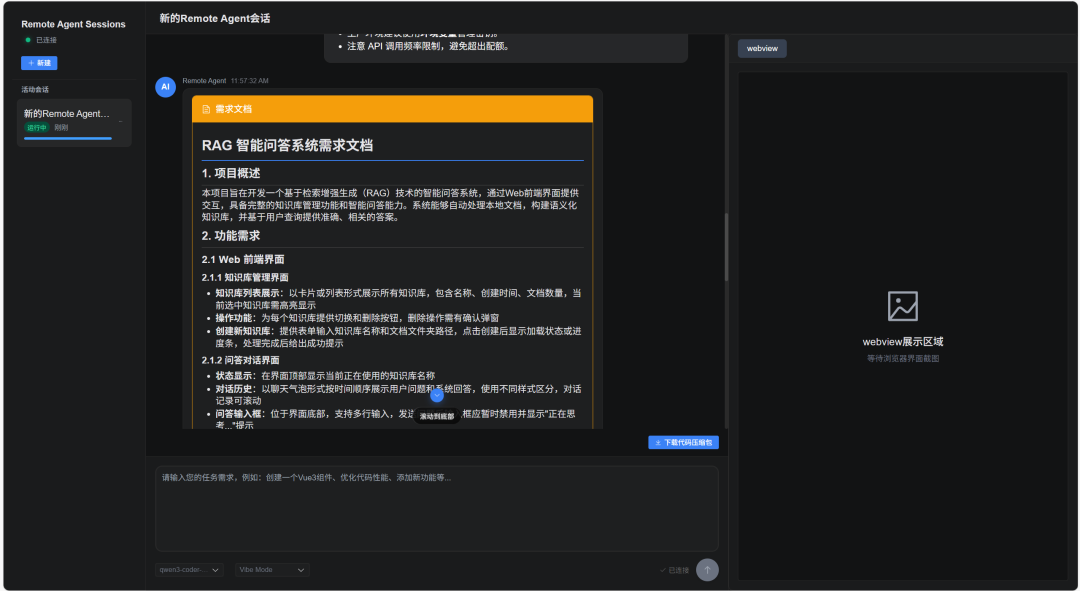1080x591 pixels.
Task: Click 下载代码压缩包 download button
Action: (x=683, y=442)
